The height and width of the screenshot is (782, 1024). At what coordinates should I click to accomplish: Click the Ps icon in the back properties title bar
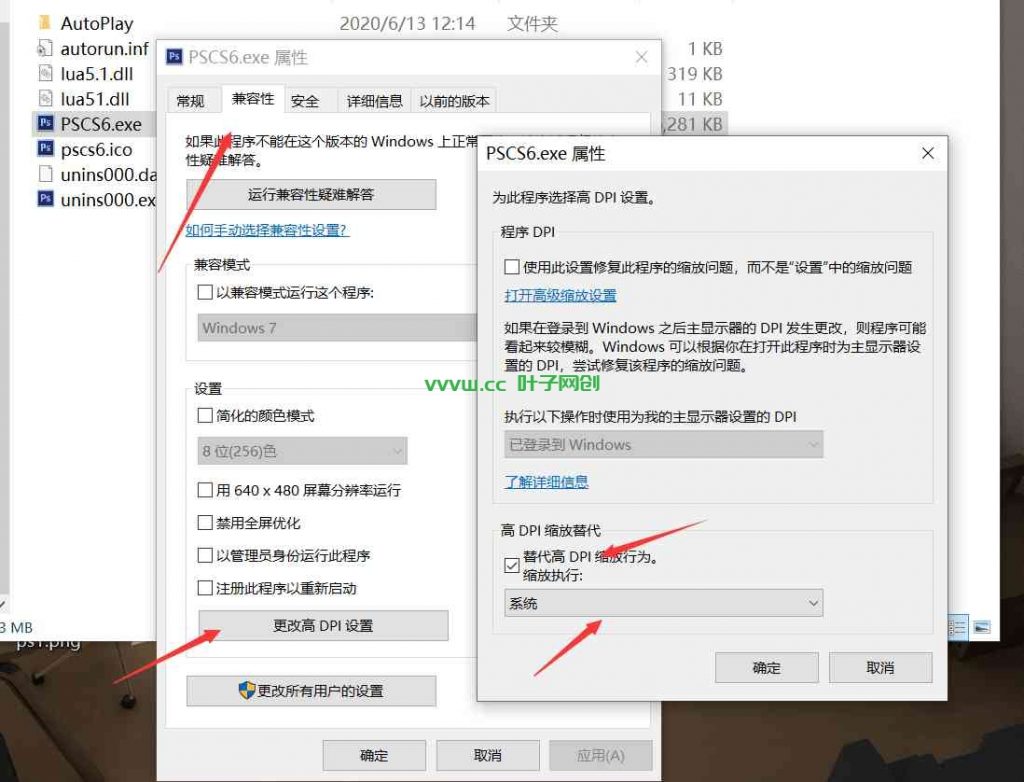point(174,56)
